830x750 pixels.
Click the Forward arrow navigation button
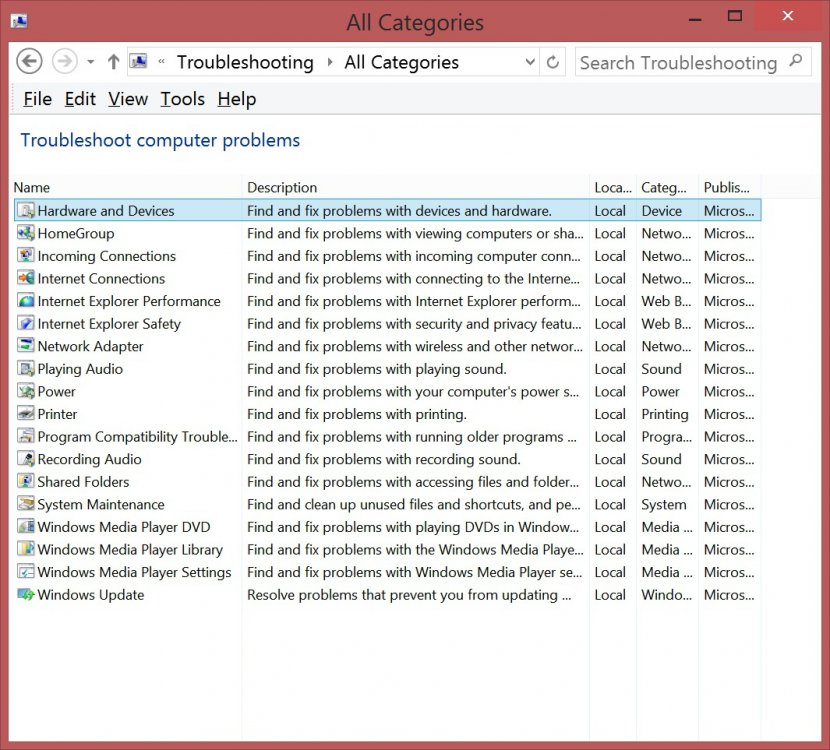coord(65,61)
